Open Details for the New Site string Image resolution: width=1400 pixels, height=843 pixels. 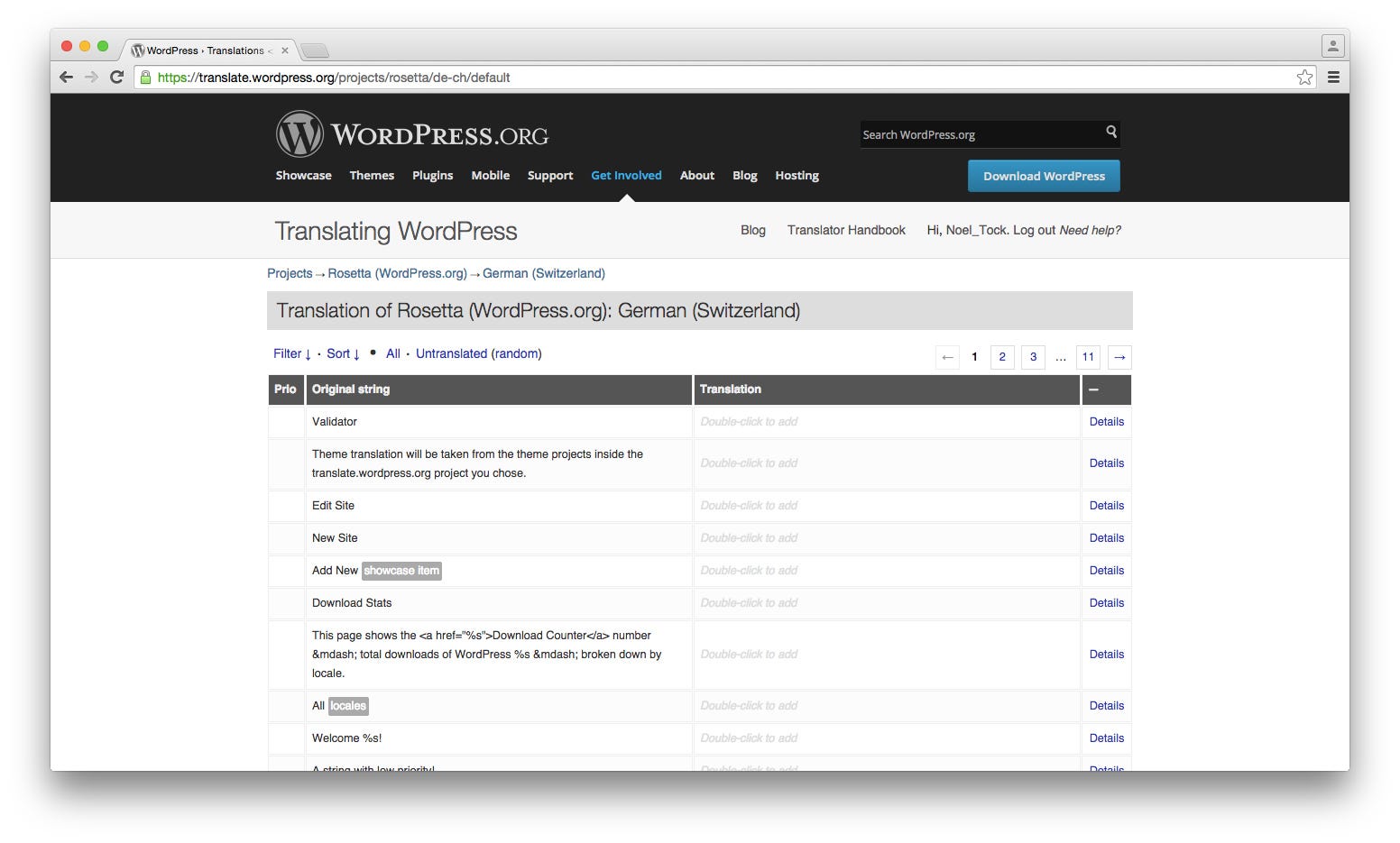(x=1107, y=537)
